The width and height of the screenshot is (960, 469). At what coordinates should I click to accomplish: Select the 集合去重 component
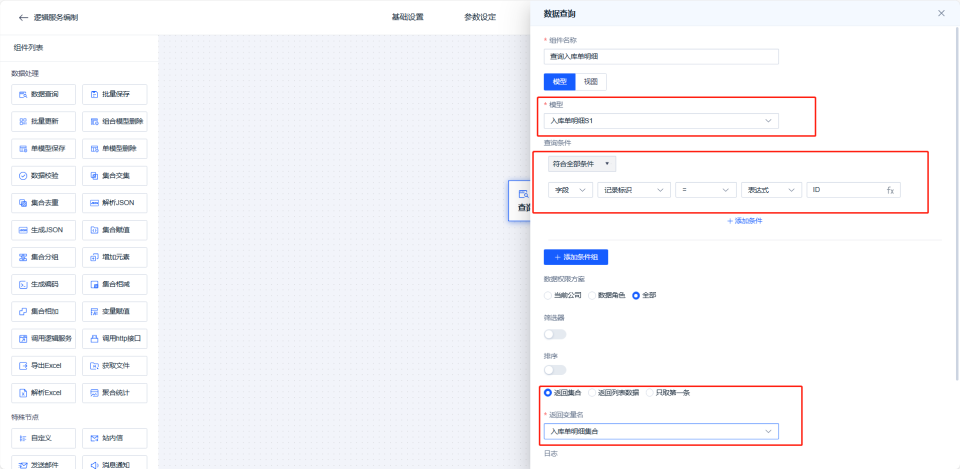click(x=43, y=203)
